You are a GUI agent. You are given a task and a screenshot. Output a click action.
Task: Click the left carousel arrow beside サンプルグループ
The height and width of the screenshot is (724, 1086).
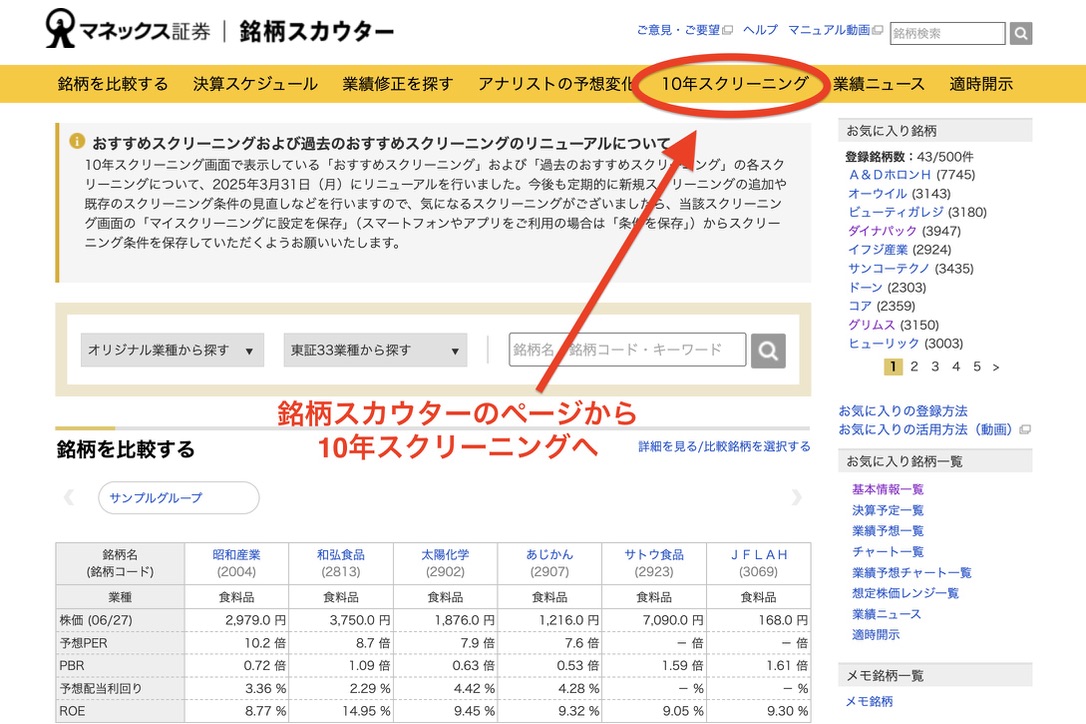click(x=69, y=497)
